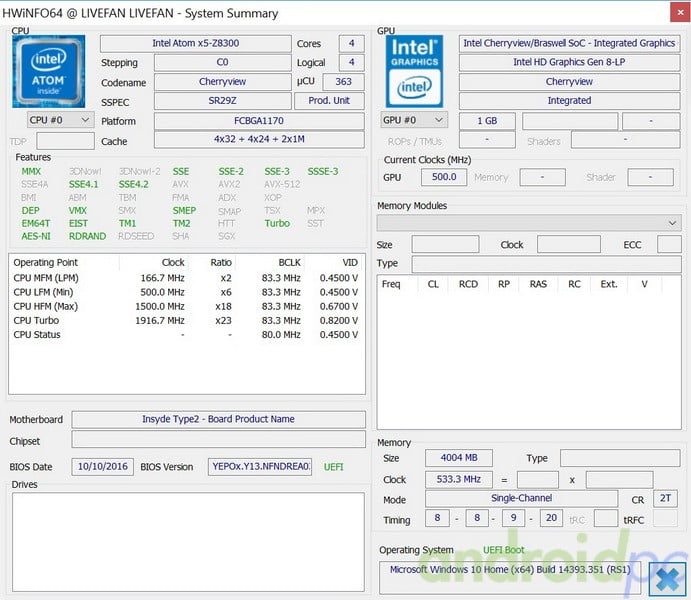Click the Memory Modules Size field

pos(445,244)
